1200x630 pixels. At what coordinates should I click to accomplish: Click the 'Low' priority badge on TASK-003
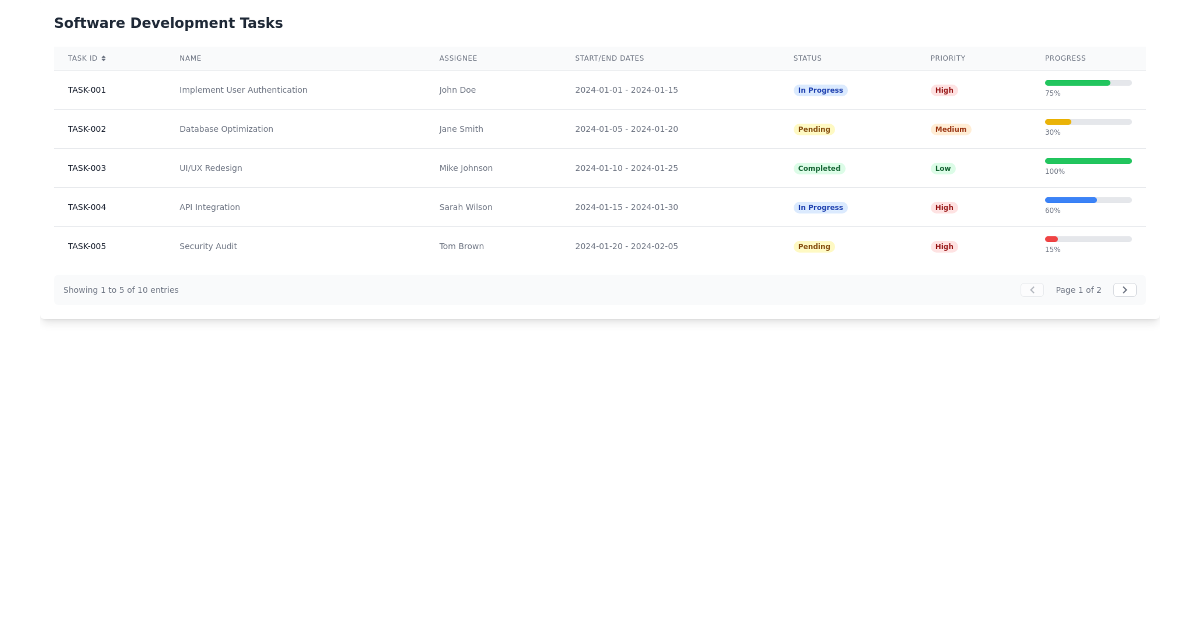pyautogui.click(x=942, y=168)
